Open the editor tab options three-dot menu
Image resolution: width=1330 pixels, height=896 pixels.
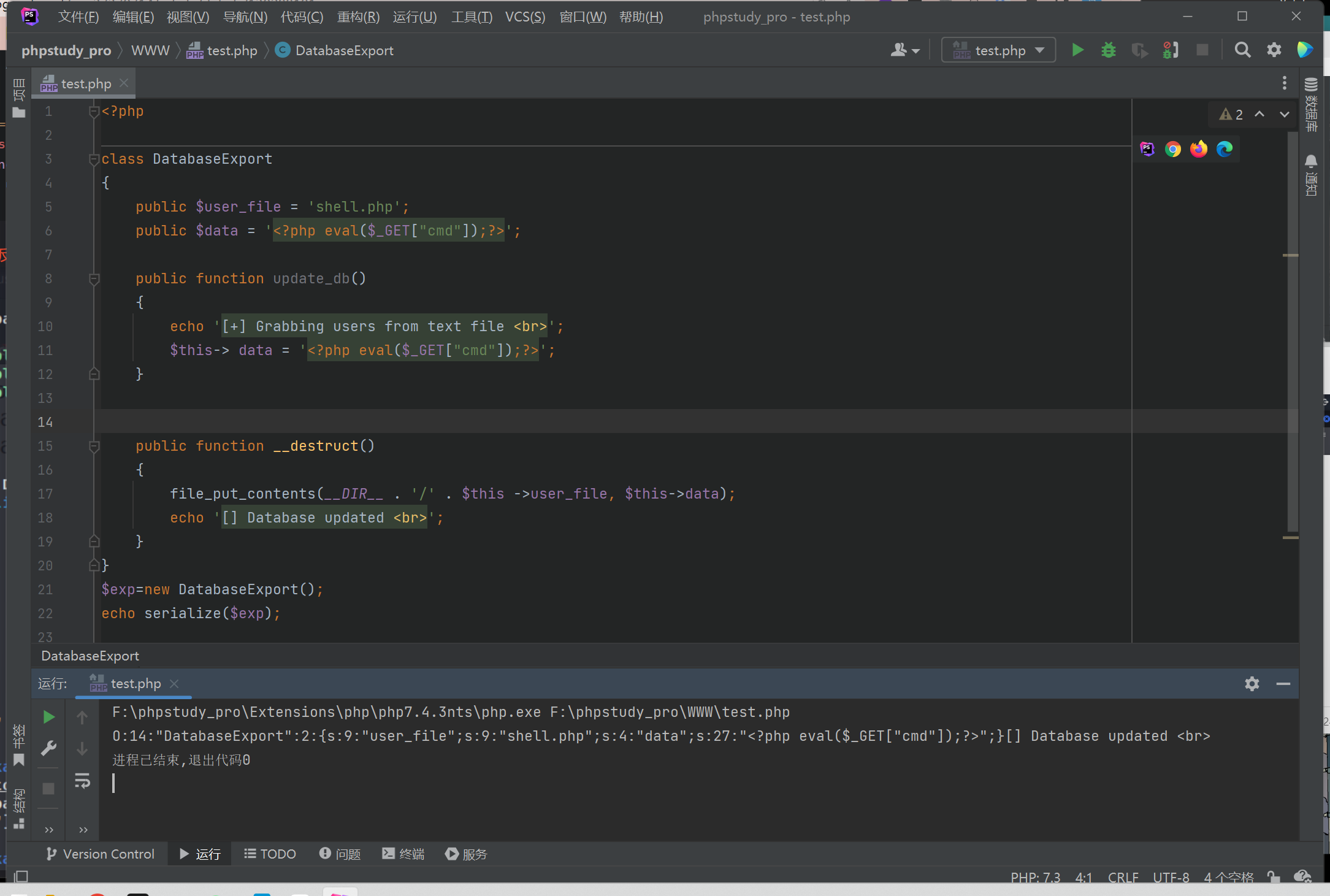pos(1284,83)
